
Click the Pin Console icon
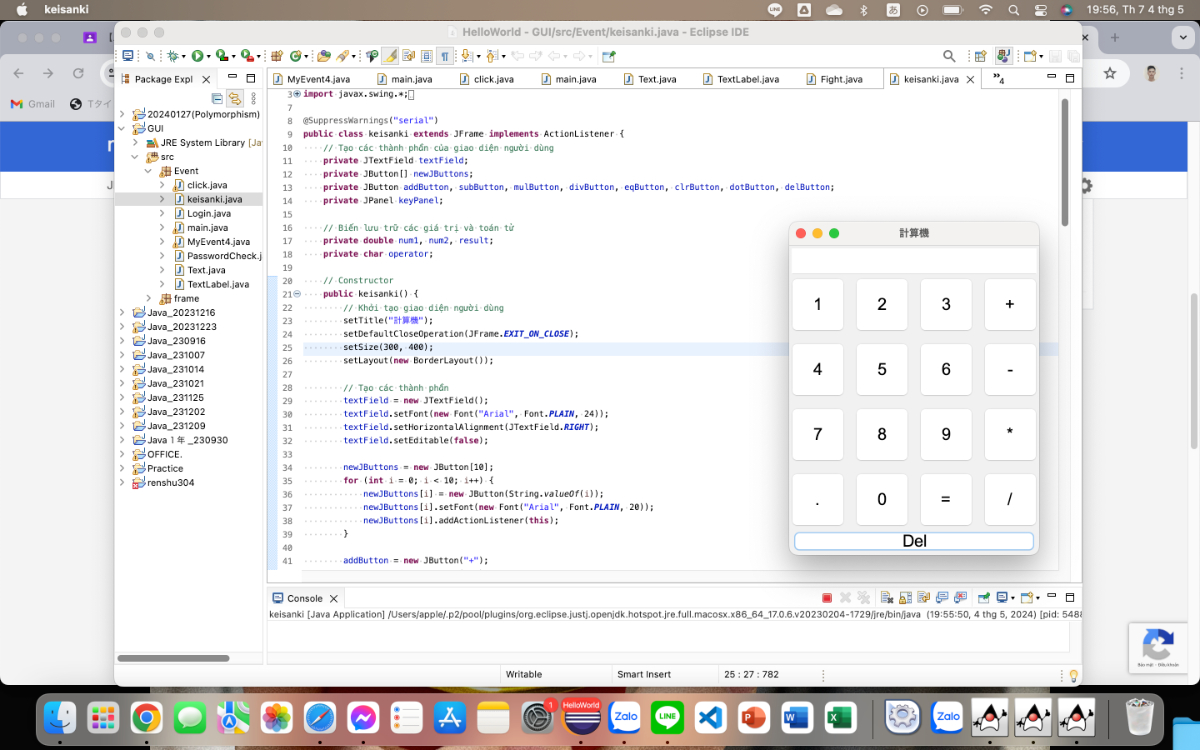[984, 598]
